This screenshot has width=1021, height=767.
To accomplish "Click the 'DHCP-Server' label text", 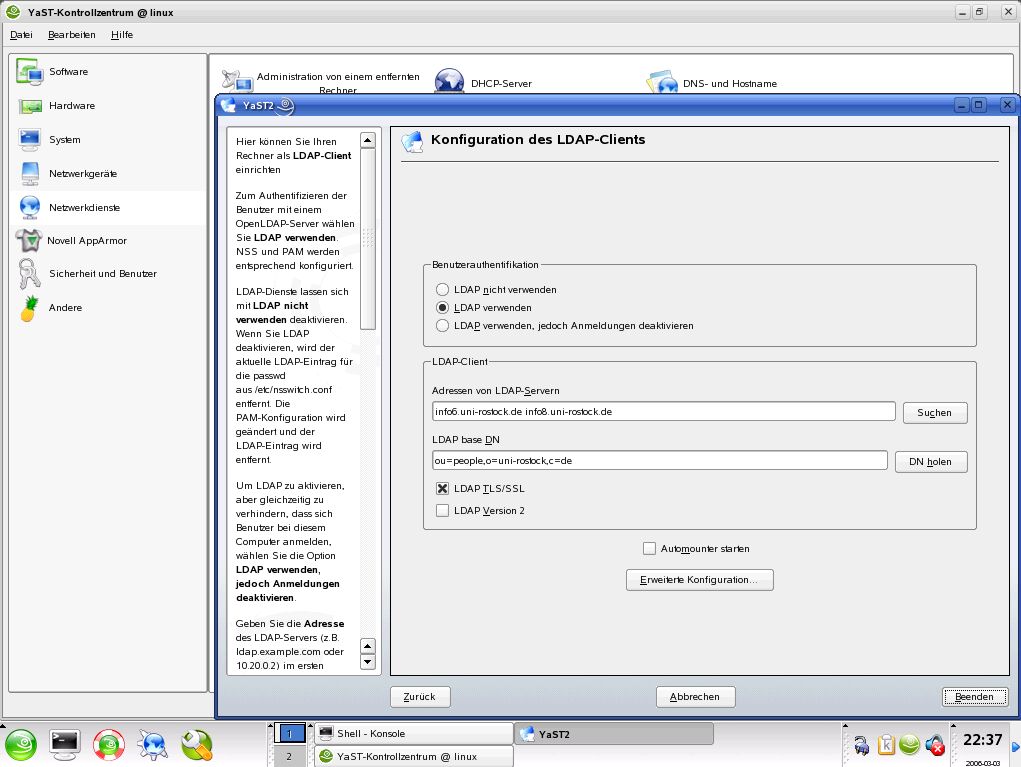I will (501, 83).
